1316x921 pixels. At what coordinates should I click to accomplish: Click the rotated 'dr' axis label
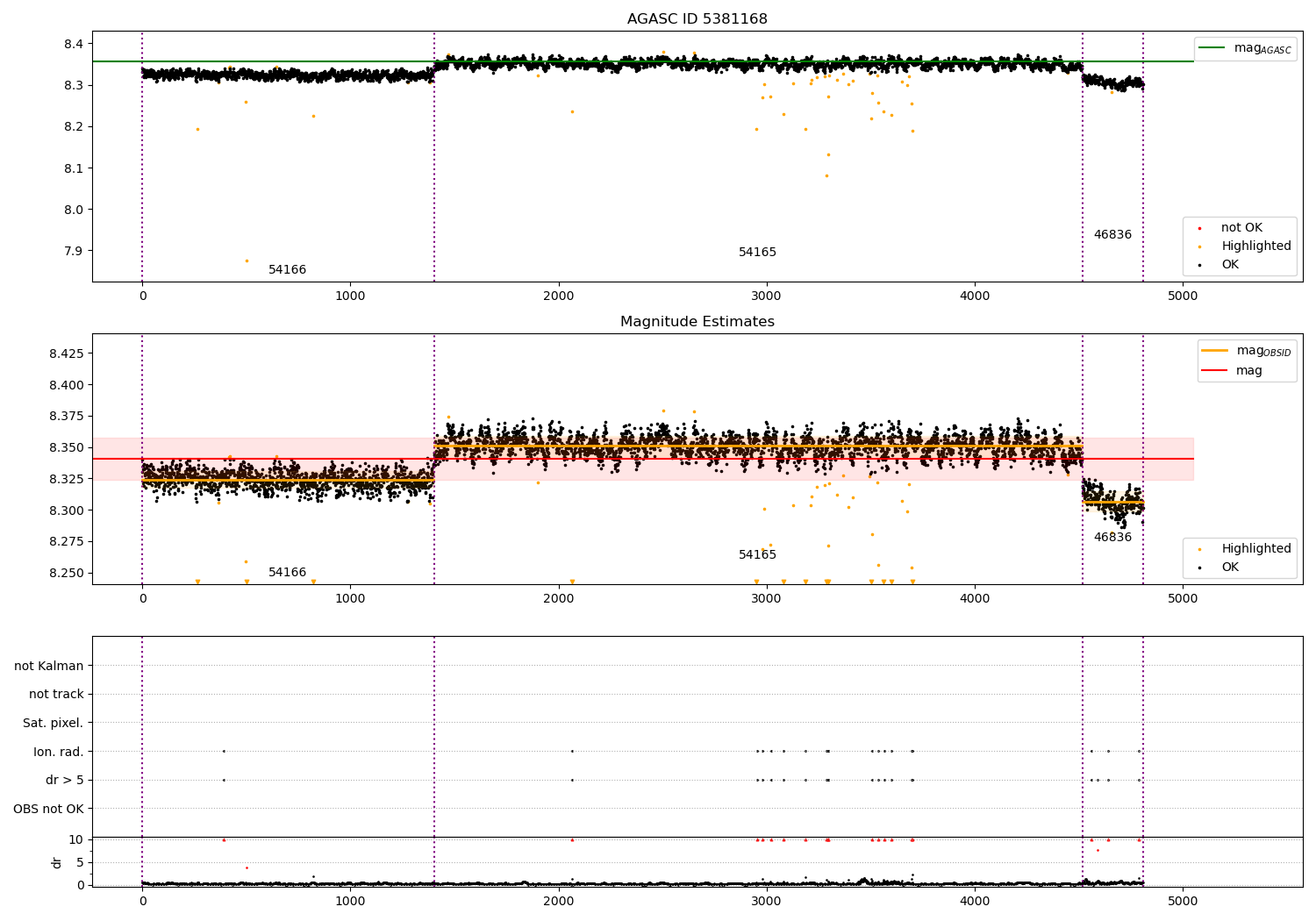click(x=57, y=862)
